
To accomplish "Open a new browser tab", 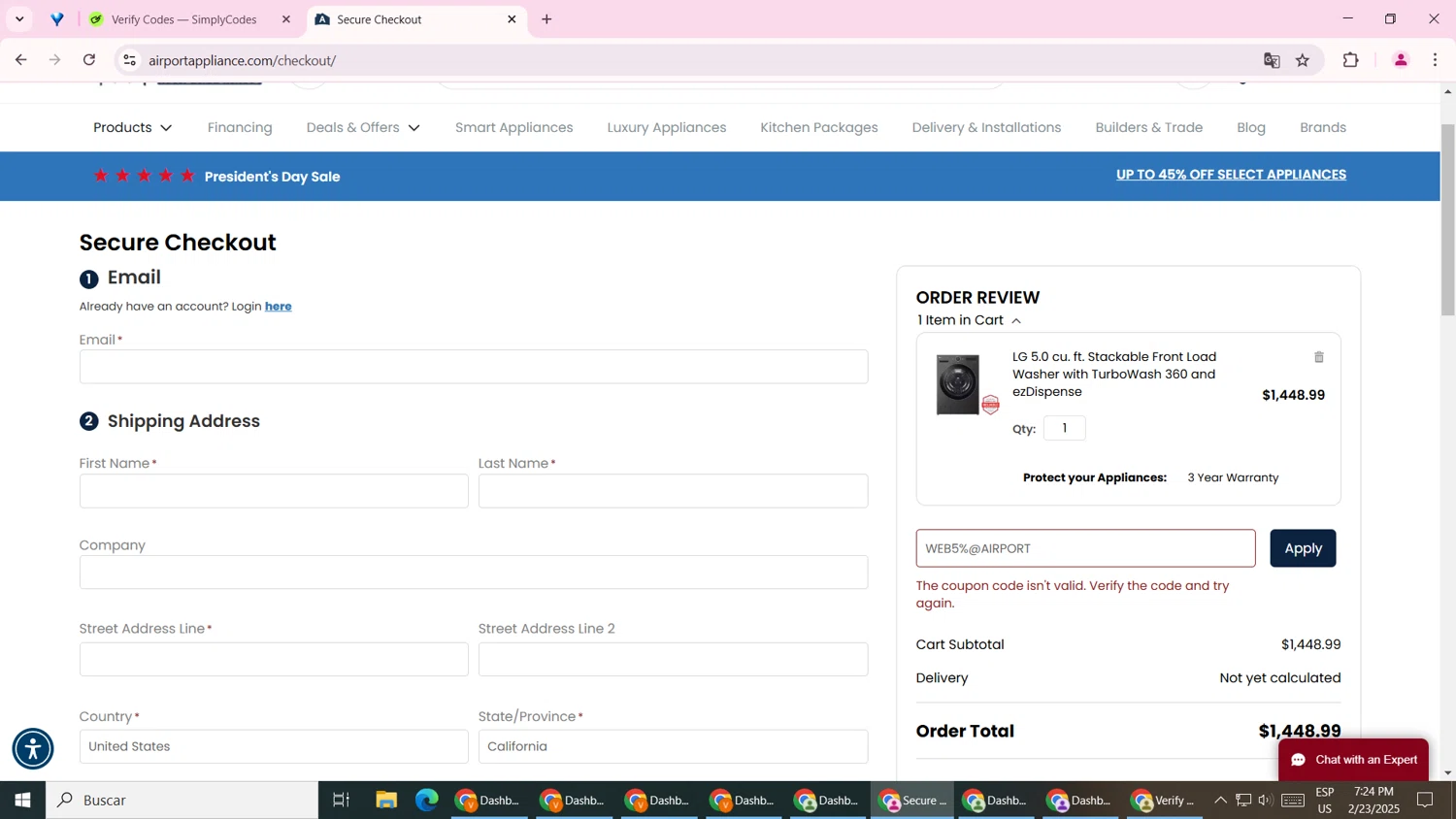I will click(546, 19).
